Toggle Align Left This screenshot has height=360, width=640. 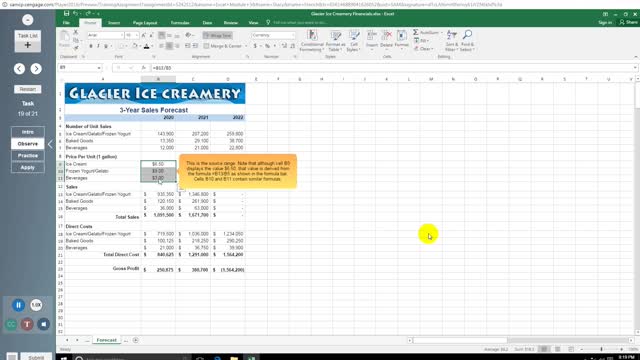pyautogui.click(x=162, y=46)
